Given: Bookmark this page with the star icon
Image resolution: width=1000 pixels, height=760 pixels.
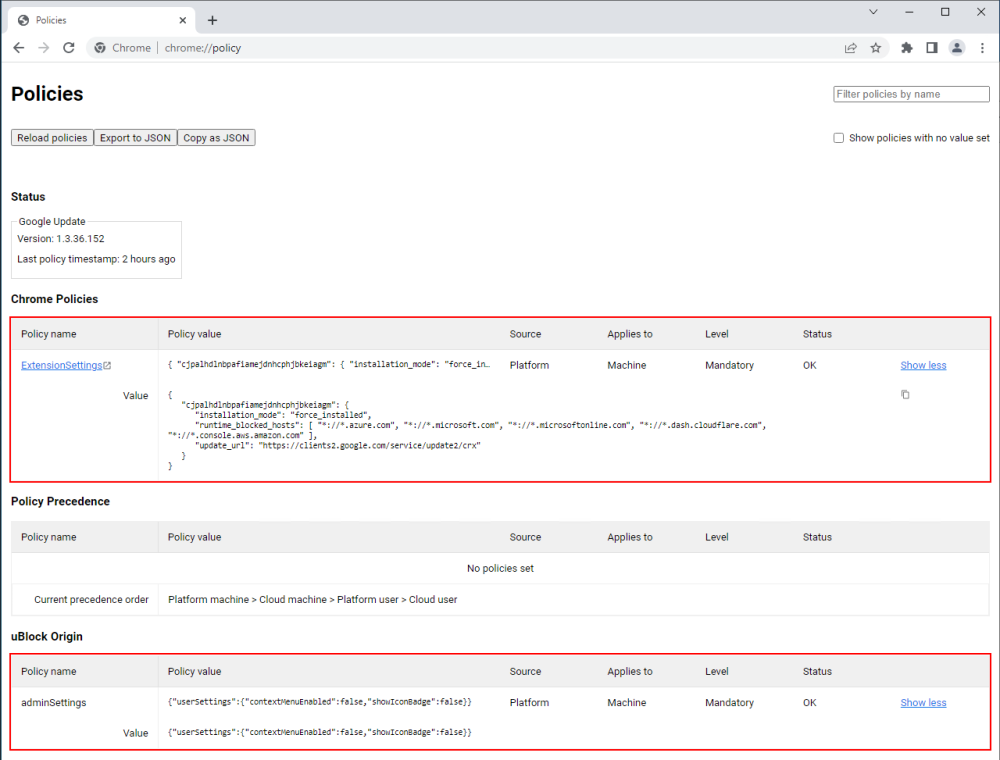Looking at the screenshot, I should 876,48.
